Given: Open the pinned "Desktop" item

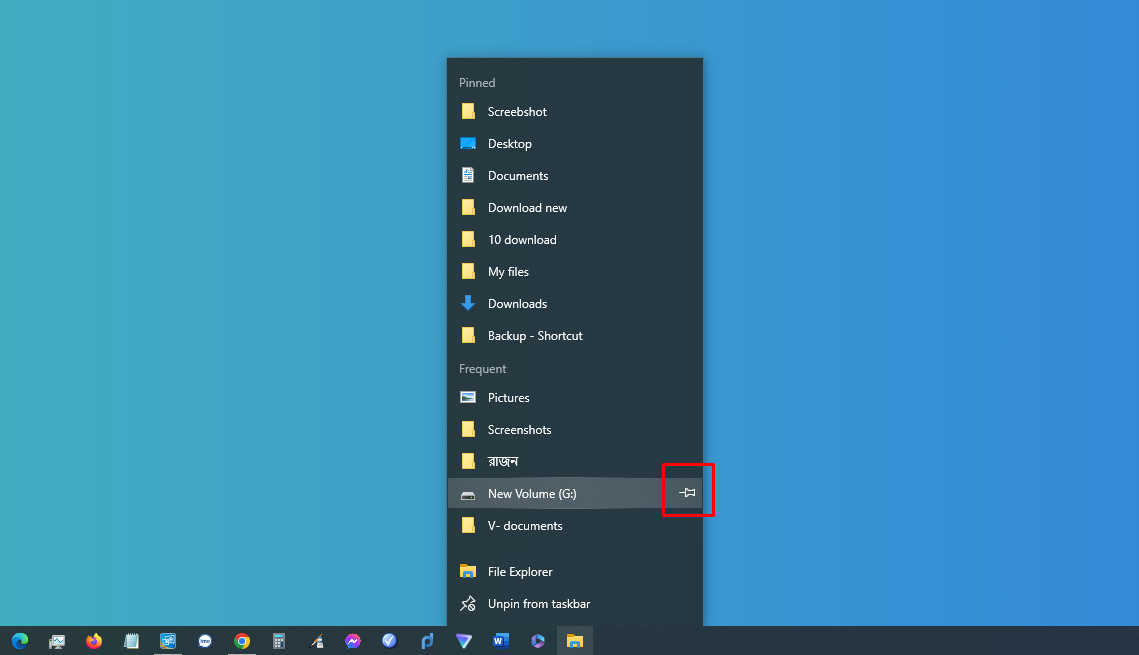Looking at the screenshot, I should [508, 143].
